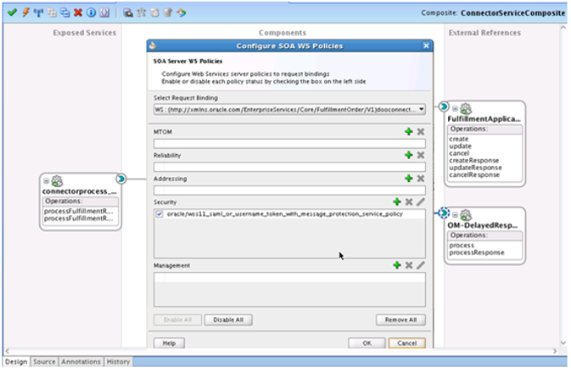Select the cancelResponse operation
571x370 pixels.
pos(474,175)
